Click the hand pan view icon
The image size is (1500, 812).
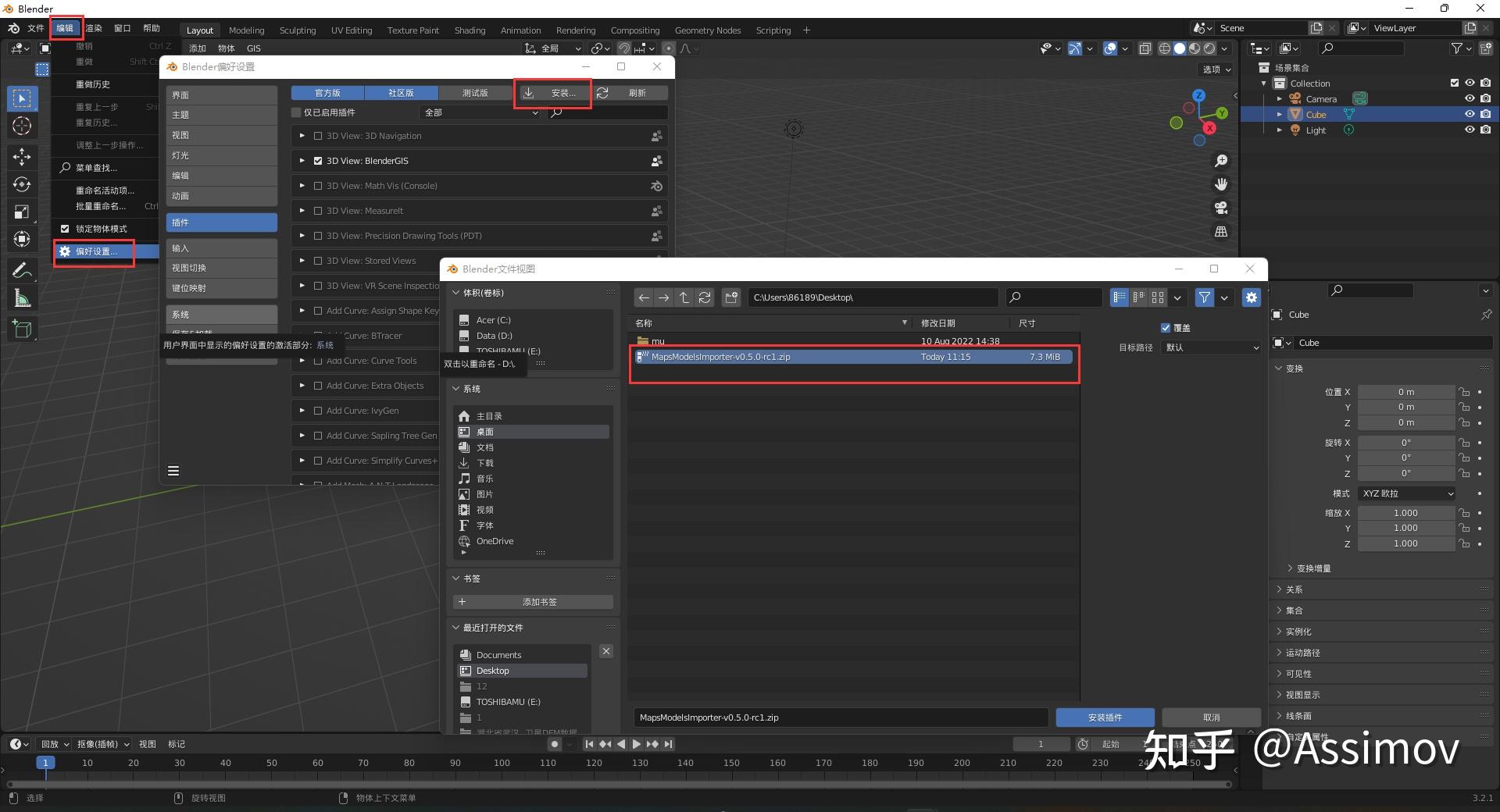tap(1221, 184)
